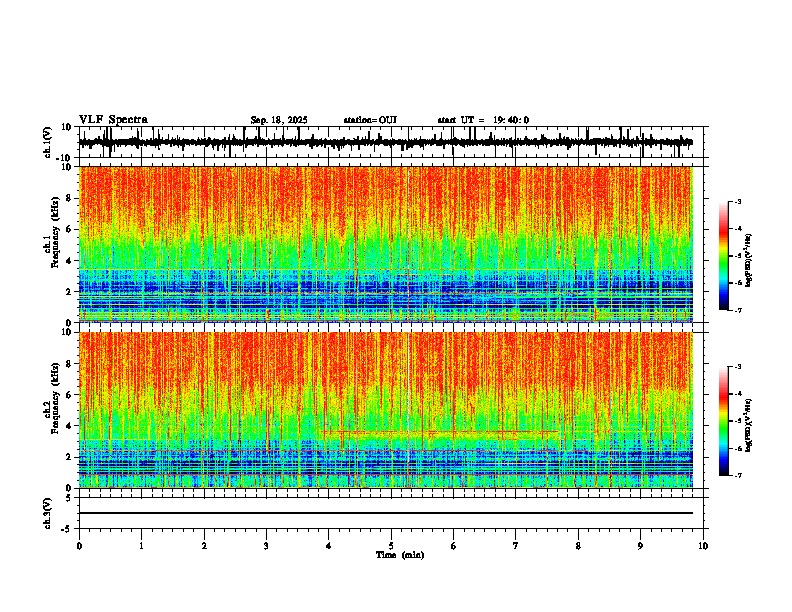Click the time axis tick label '0'
Screen dimensions: 792x612
coord(79,546)
